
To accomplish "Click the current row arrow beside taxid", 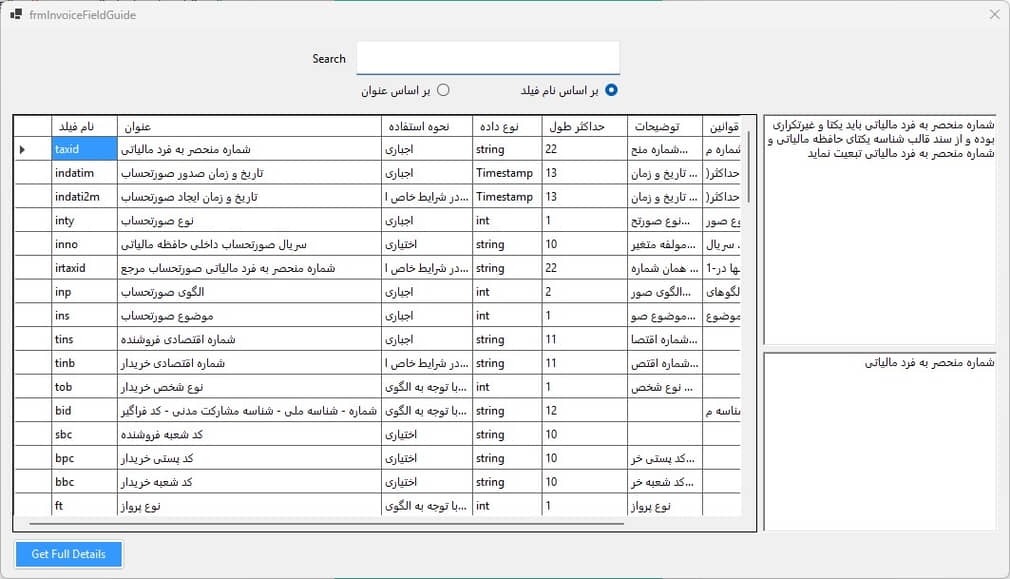I will point(23,149).
